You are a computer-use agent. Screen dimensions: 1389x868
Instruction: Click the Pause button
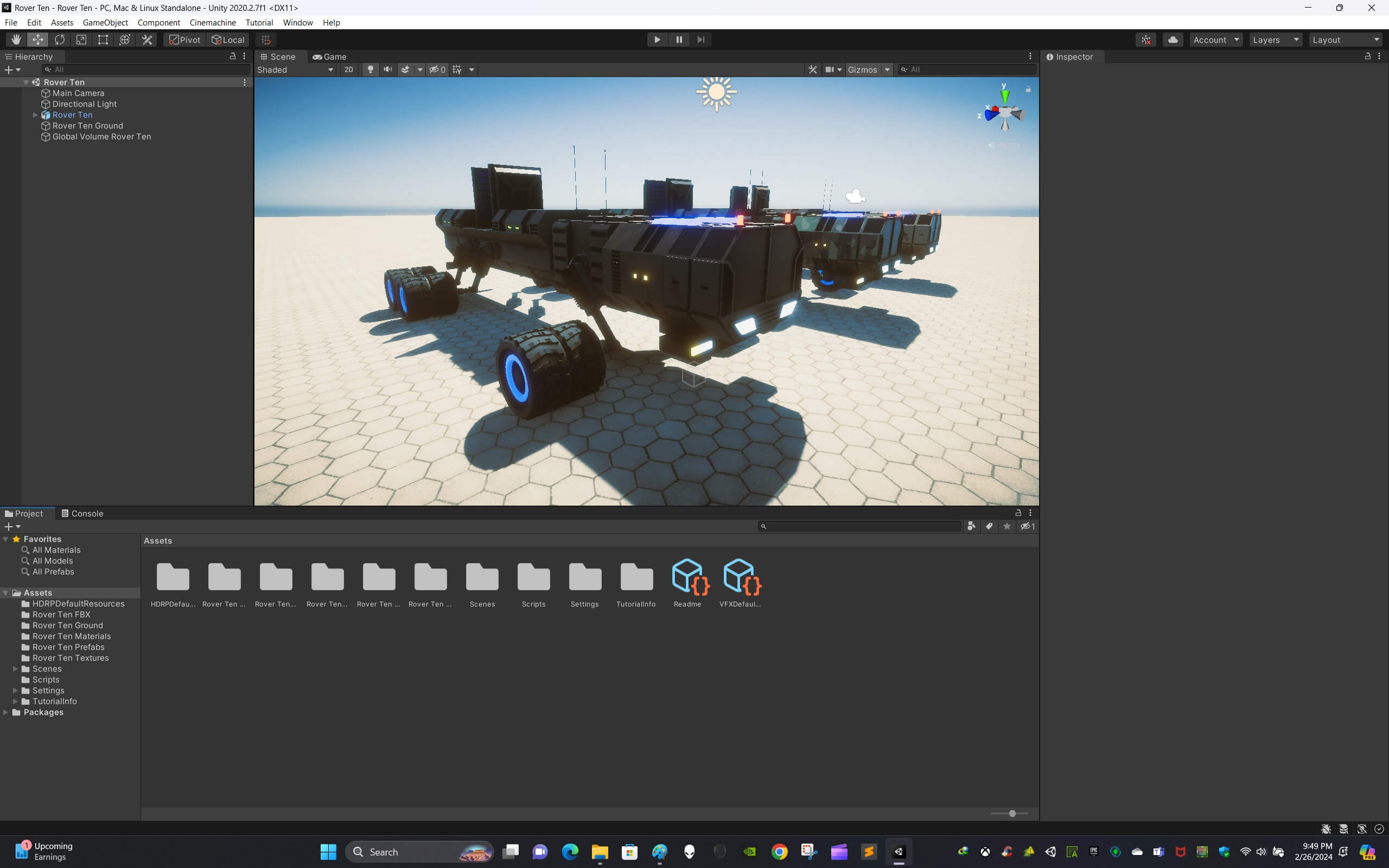pos(679,40)
